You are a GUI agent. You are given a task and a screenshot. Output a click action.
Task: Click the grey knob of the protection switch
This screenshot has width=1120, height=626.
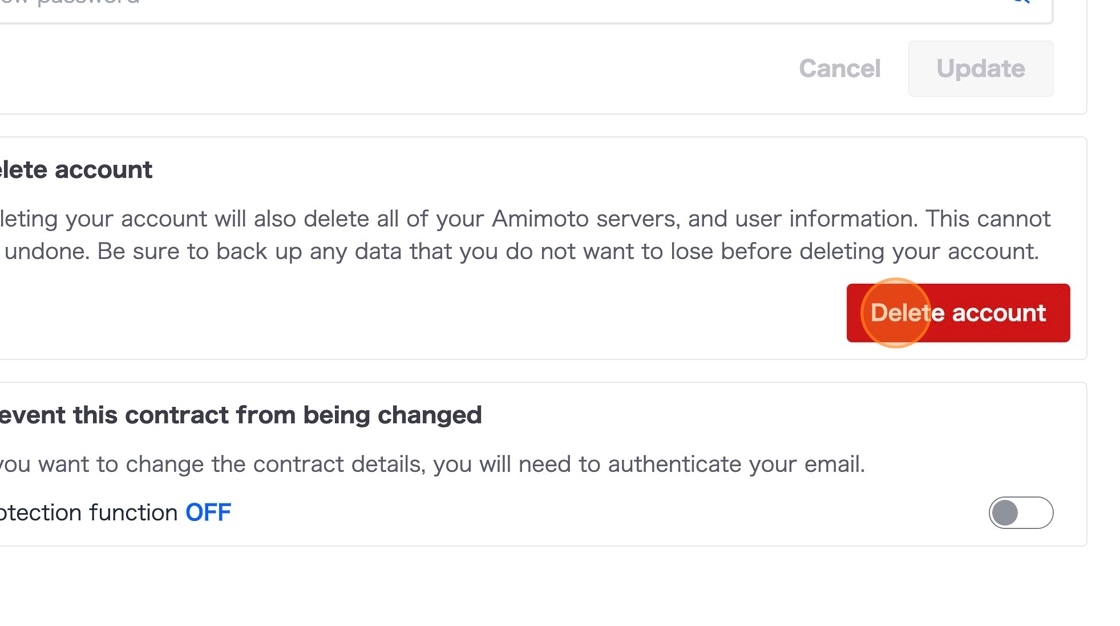pos(1006,513)
